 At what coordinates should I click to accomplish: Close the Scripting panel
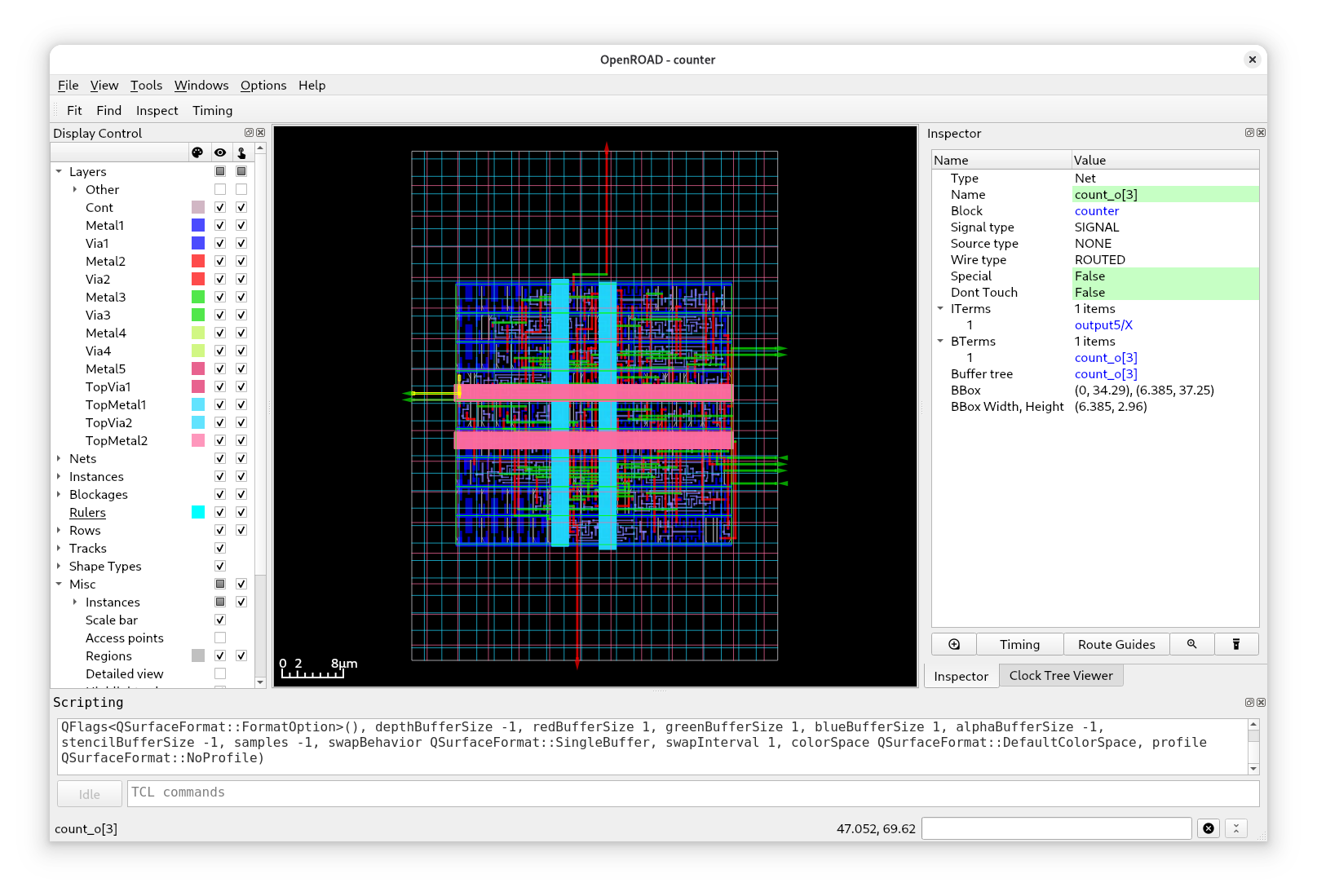tap(1262, 703)
